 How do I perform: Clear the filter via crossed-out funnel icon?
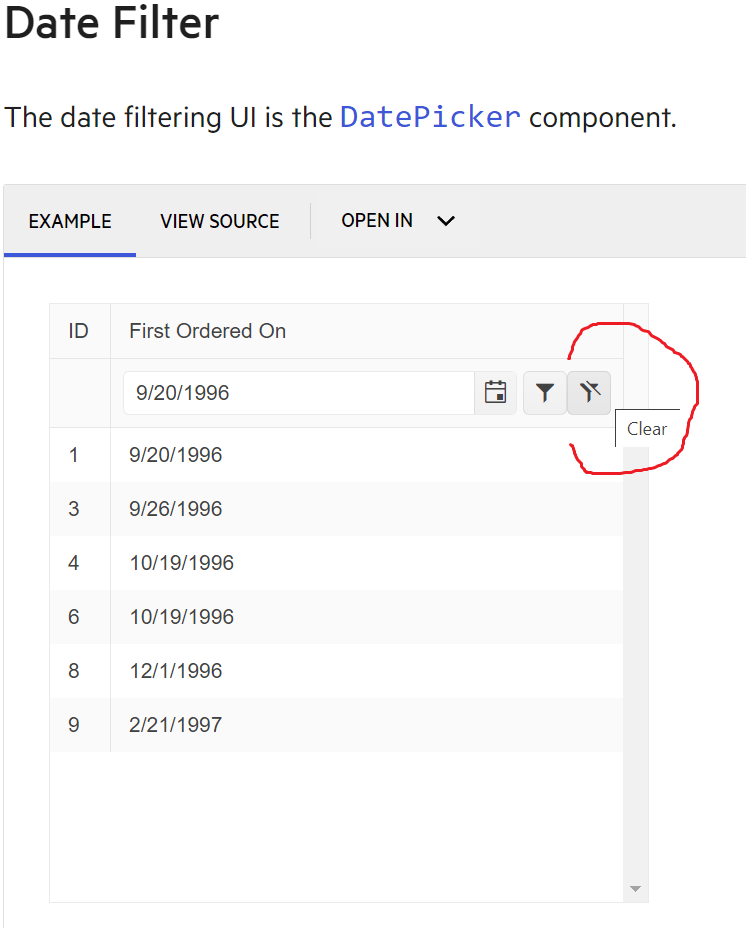[x=588, y=392]
